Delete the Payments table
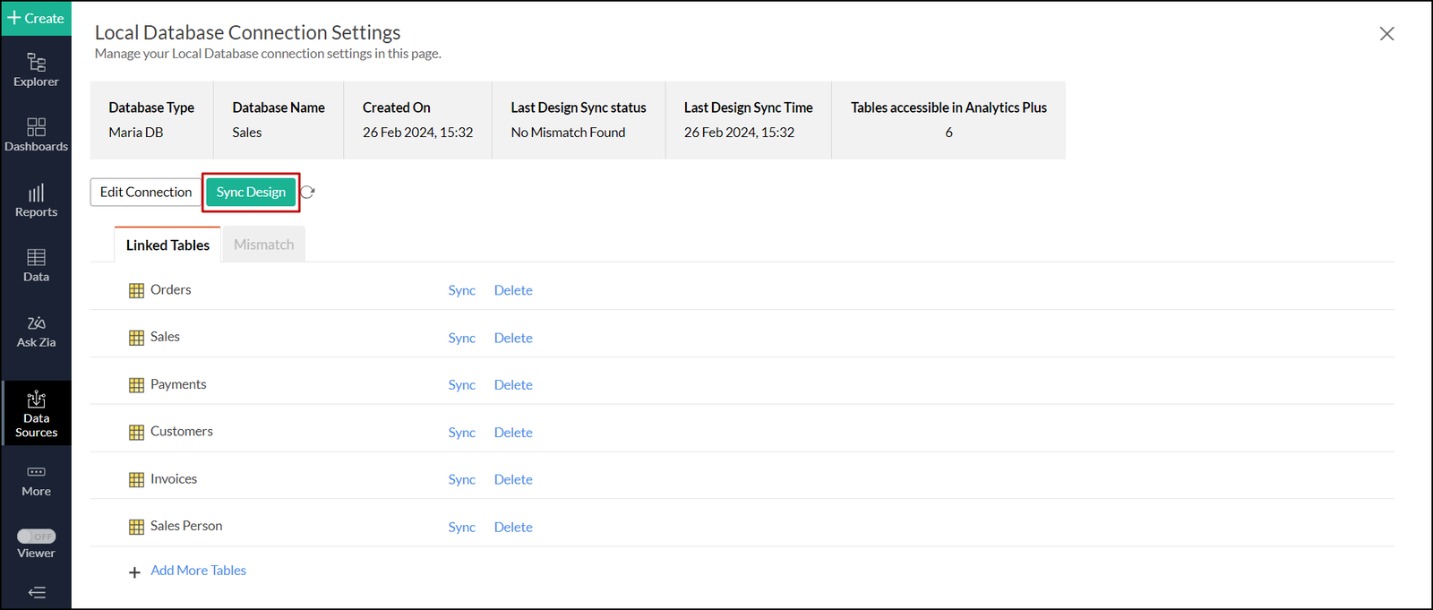This screenshot has width=1433, height=610. click(x=513, y=384)
